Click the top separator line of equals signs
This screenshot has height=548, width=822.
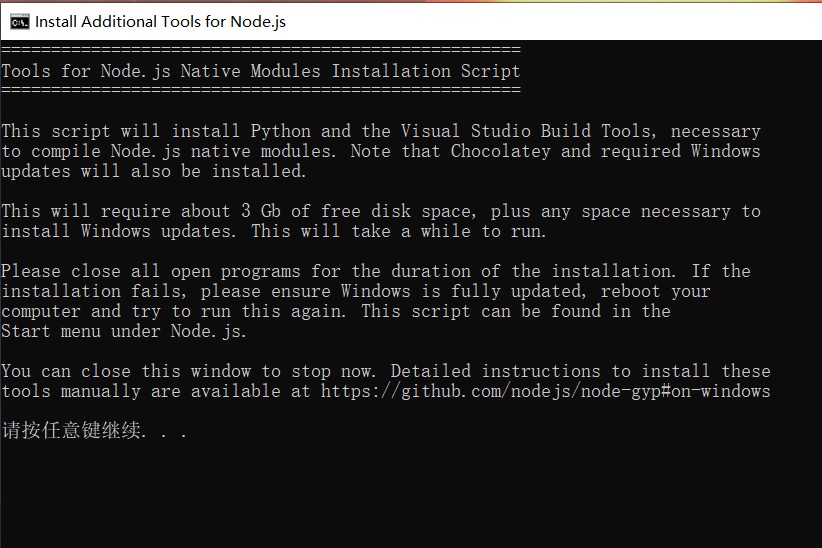(x=260, y=50)
